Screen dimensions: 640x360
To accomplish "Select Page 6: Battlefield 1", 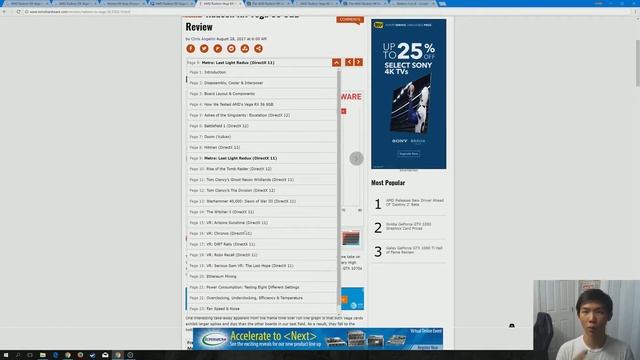I will click(x=262, y=126).
